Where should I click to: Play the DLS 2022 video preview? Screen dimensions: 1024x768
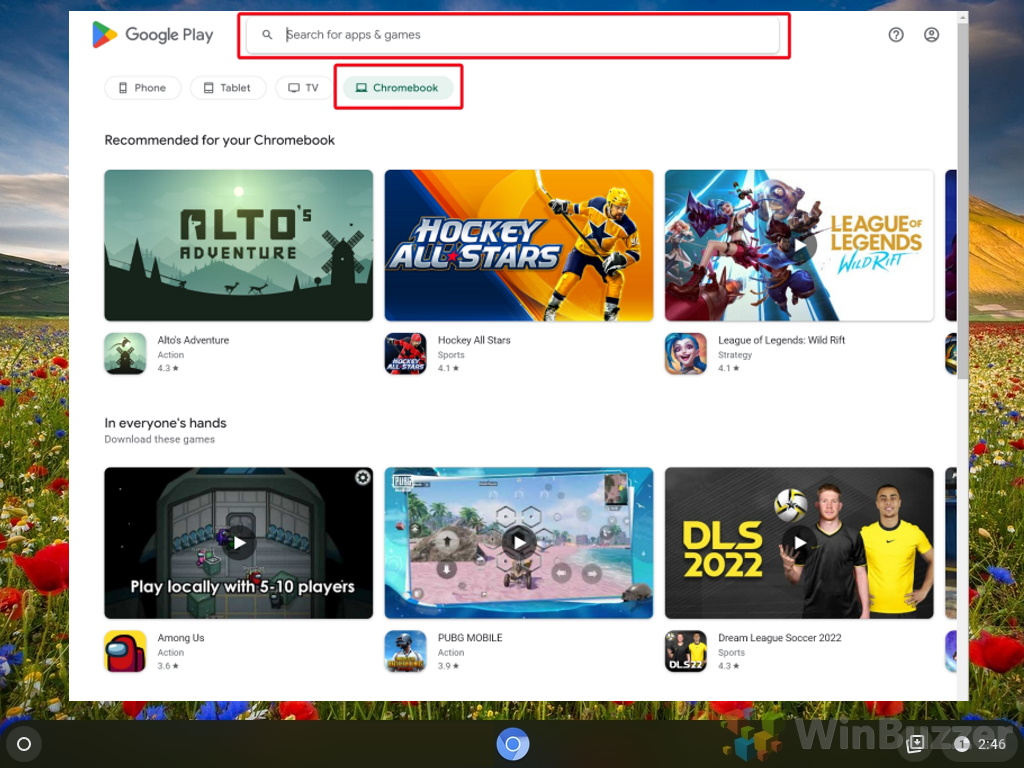[799, 543]
